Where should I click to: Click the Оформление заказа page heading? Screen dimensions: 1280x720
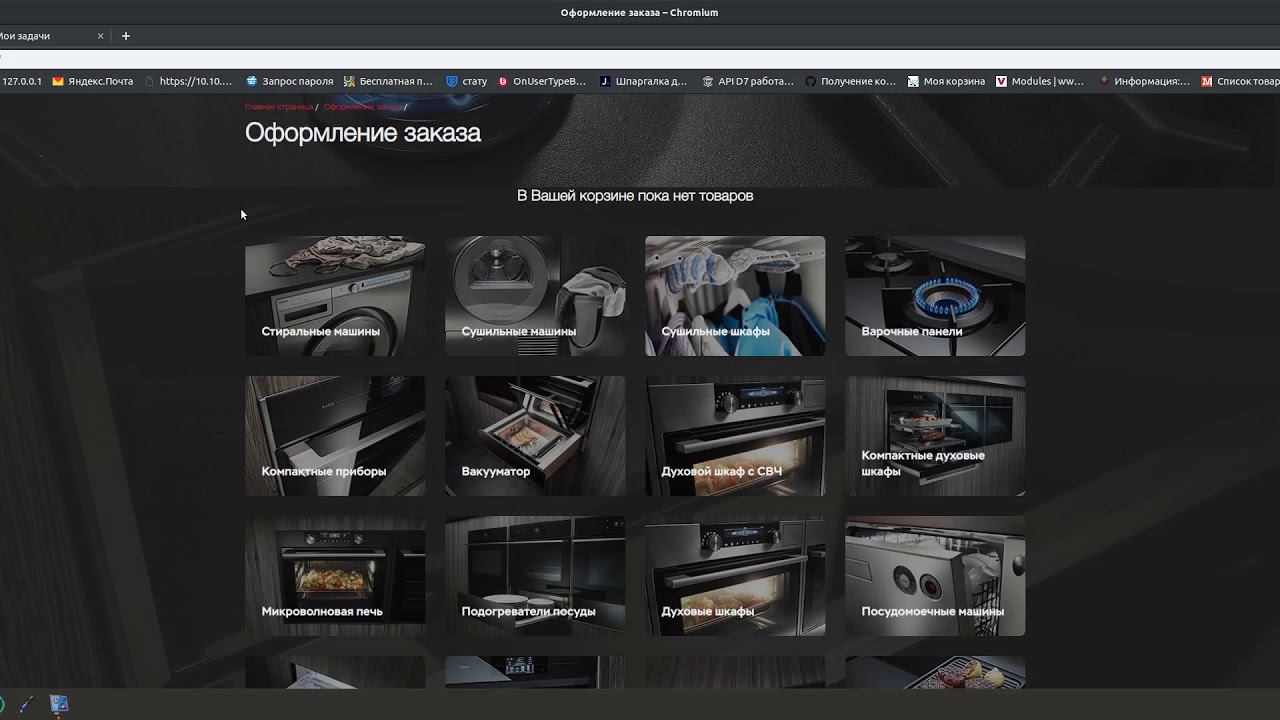coord(363,133)
